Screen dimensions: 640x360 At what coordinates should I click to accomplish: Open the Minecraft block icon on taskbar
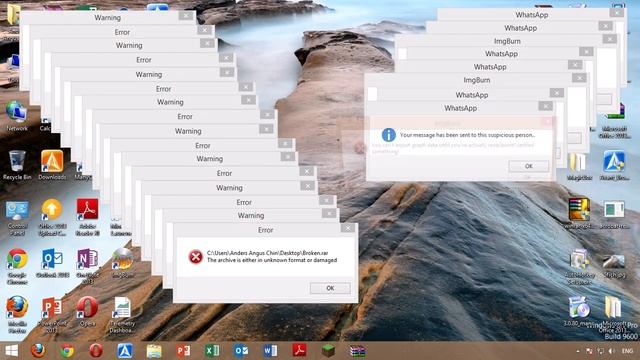pos(328,351)
